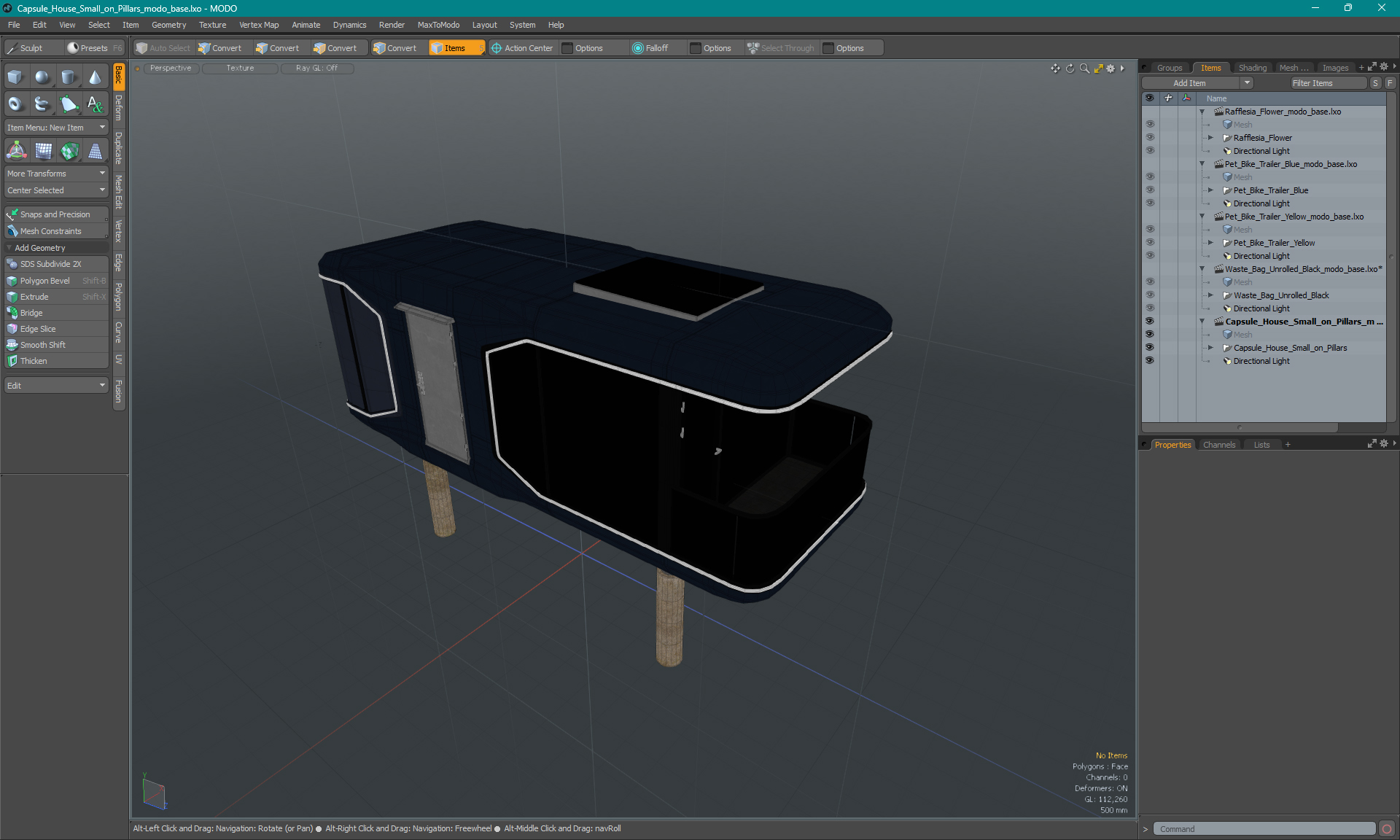
Task: Click the Presets button
Action: pyautogui.click(x=94, y=48)
